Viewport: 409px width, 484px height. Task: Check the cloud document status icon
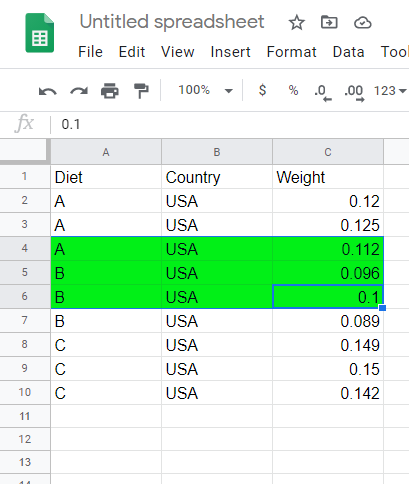point(363,23)
